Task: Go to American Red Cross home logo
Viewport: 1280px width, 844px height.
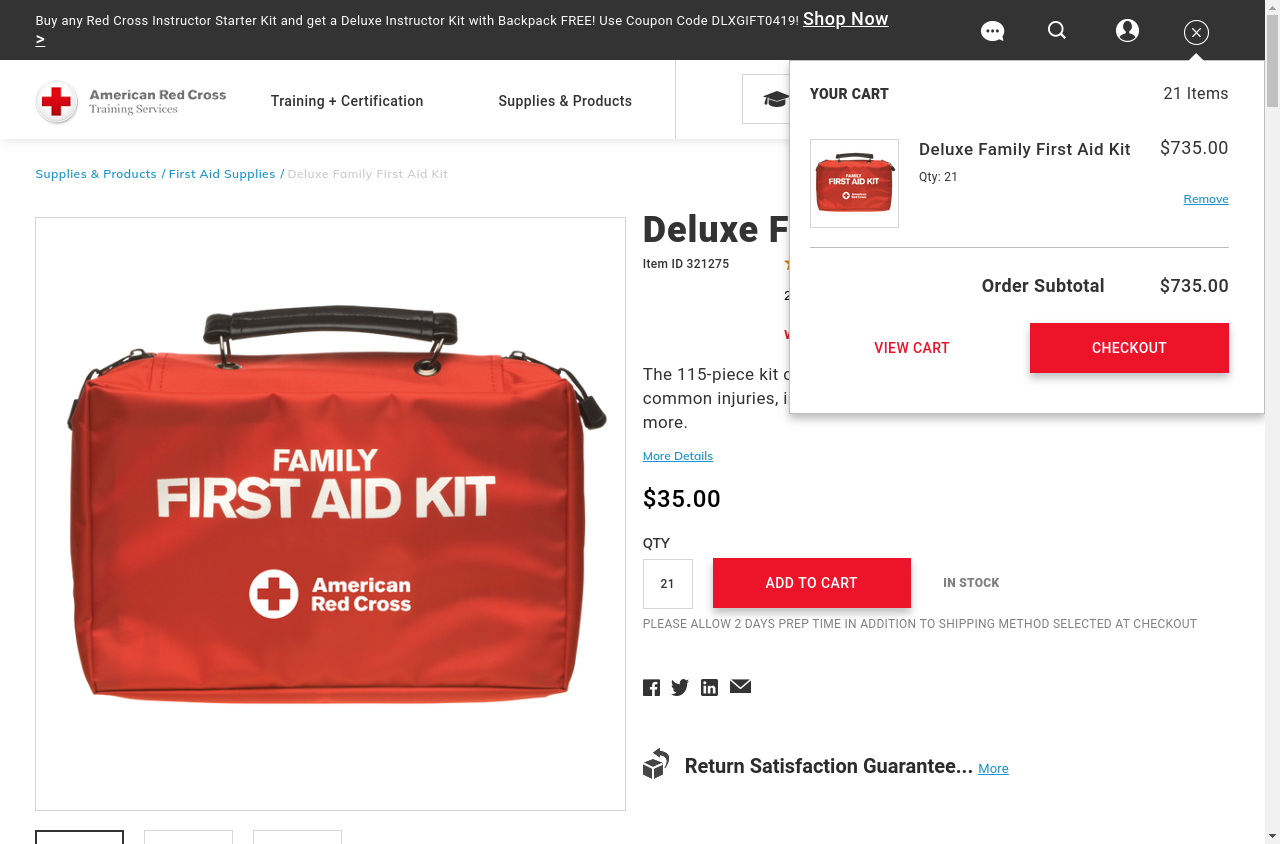Action: click(131, 101)
